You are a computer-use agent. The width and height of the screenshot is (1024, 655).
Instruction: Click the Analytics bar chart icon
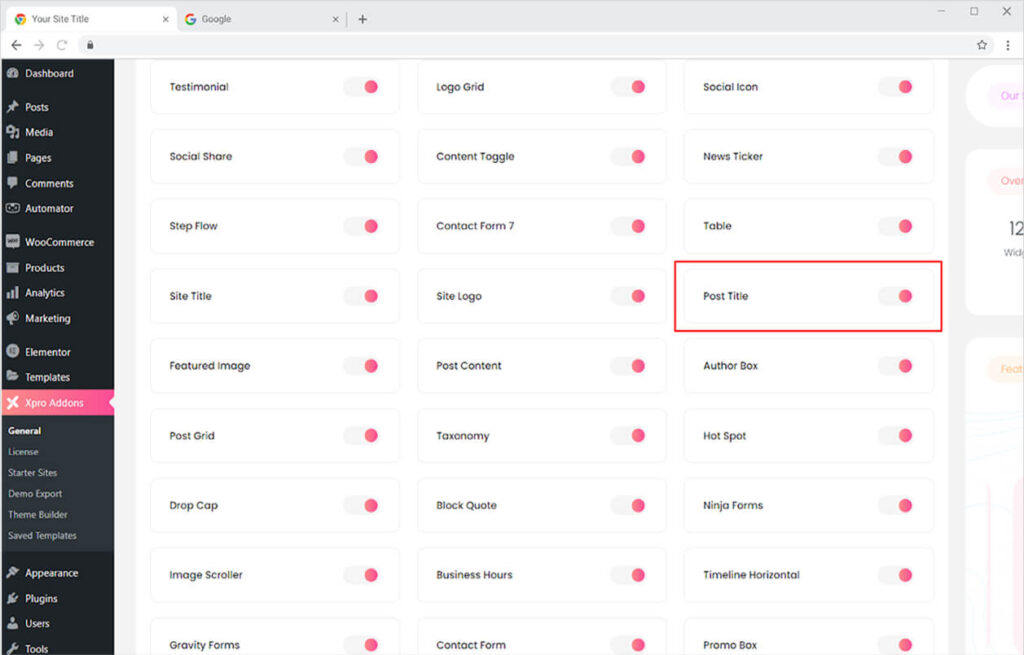(x=12, y=293)
